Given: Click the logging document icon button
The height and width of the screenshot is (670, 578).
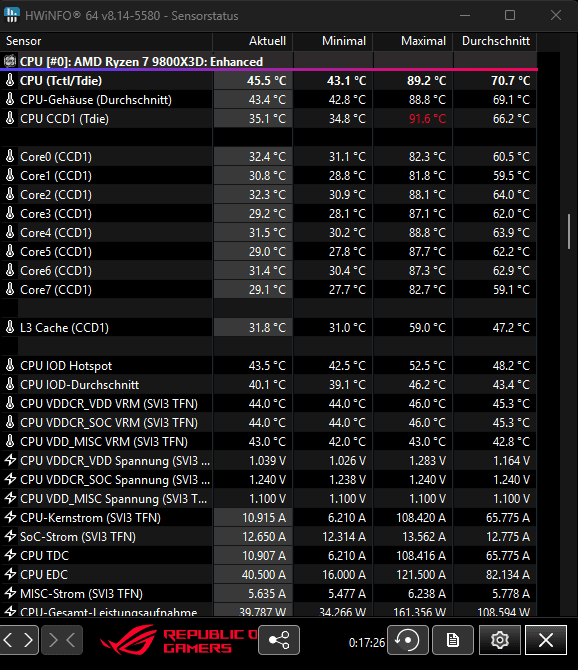Looking at the screenshot, I should pyautogui.click(x=453, y=640).
